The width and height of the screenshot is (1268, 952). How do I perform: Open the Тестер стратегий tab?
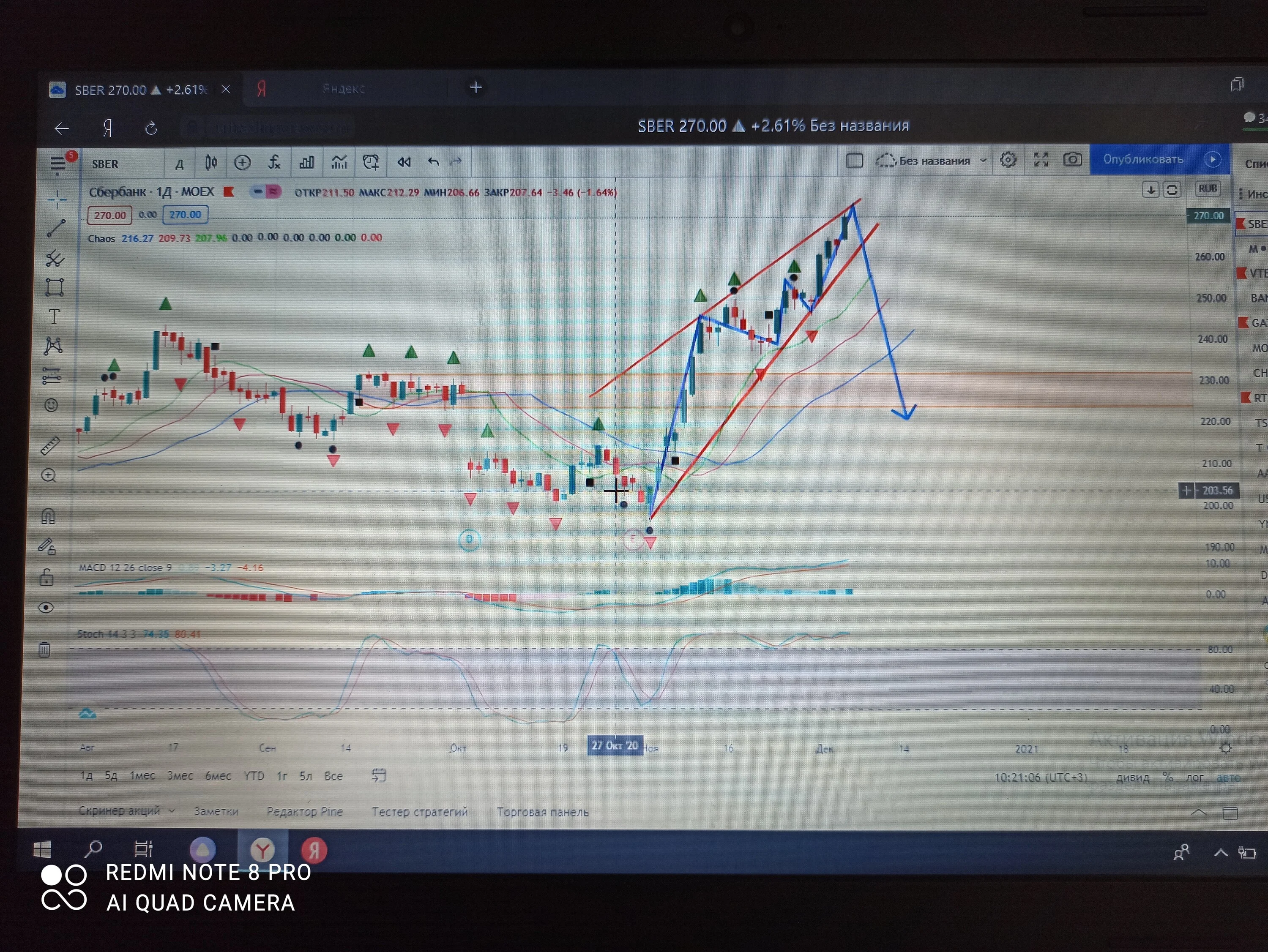420,812
